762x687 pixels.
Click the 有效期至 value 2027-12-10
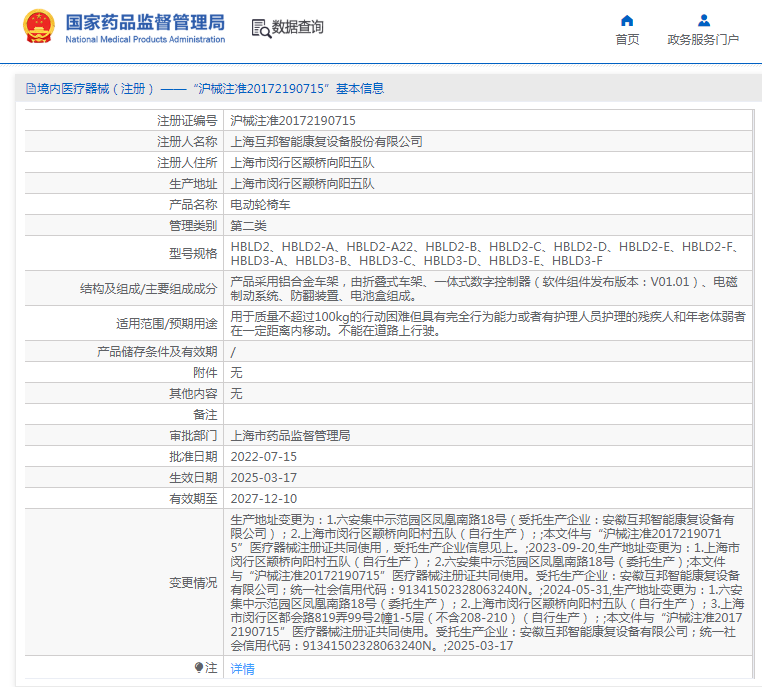click(x=263, y=498)
